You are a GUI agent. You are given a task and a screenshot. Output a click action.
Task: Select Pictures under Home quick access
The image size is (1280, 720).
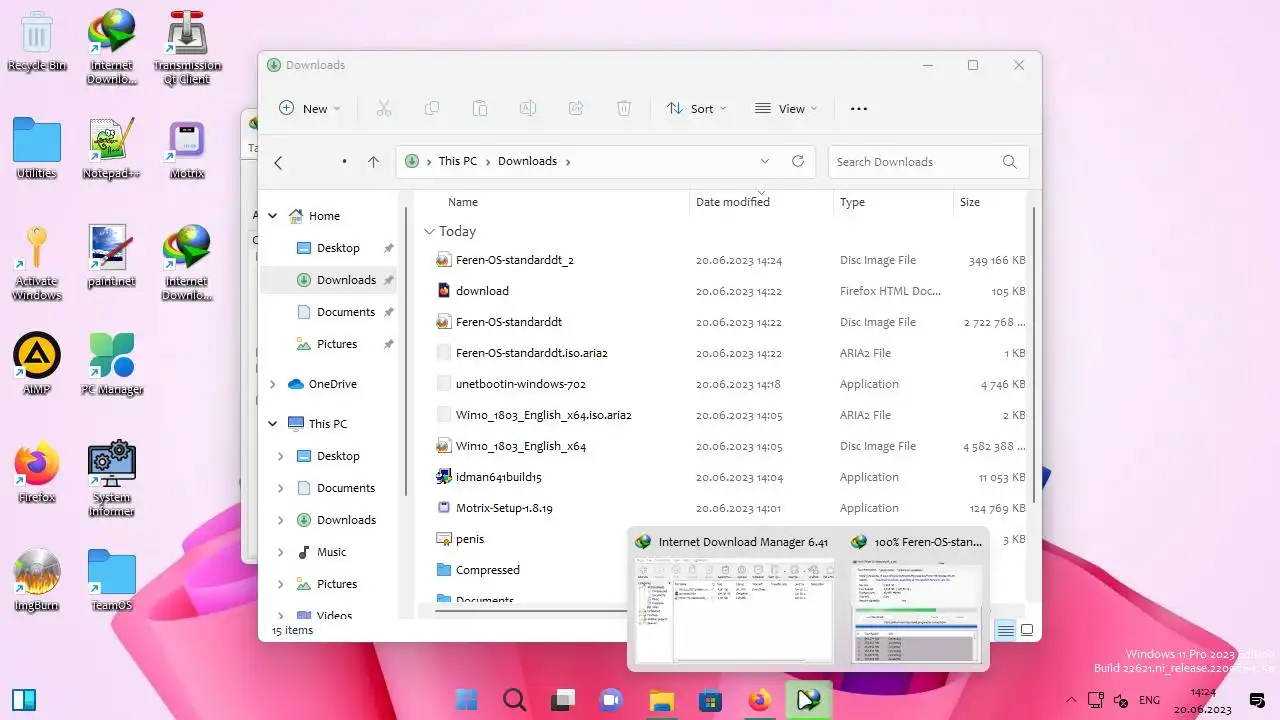[337, 344]
